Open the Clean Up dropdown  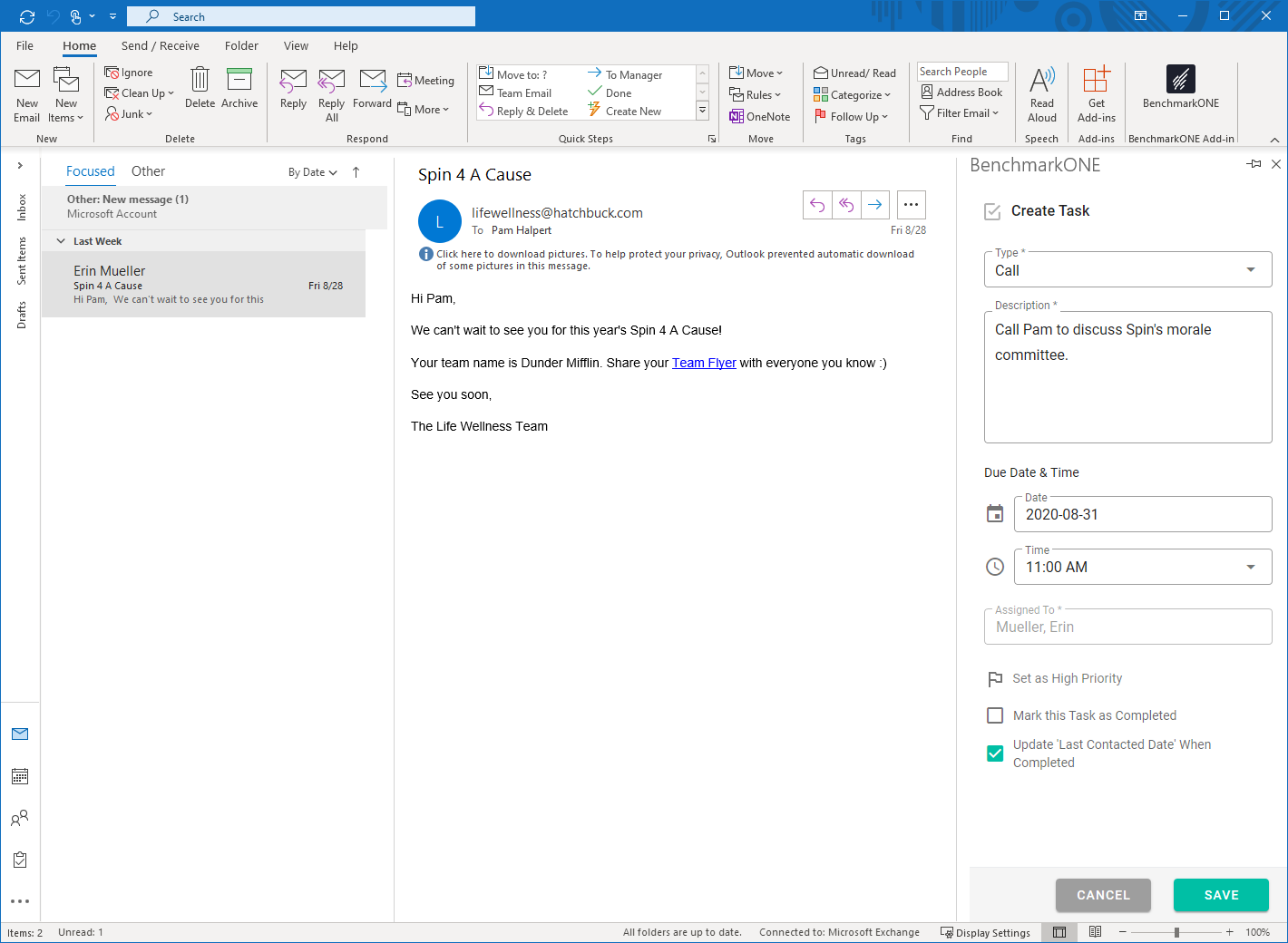point(139,93)
